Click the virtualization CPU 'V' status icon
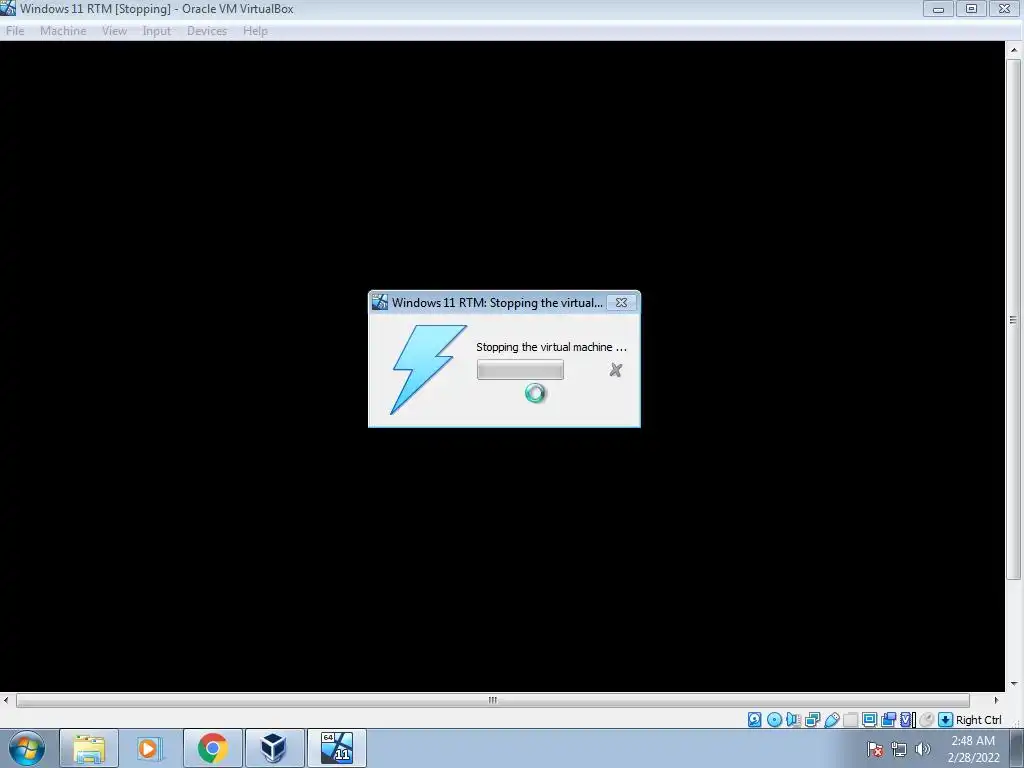Image resolution: width=1024 pixels, height=768 pixels. pos(907,720)
